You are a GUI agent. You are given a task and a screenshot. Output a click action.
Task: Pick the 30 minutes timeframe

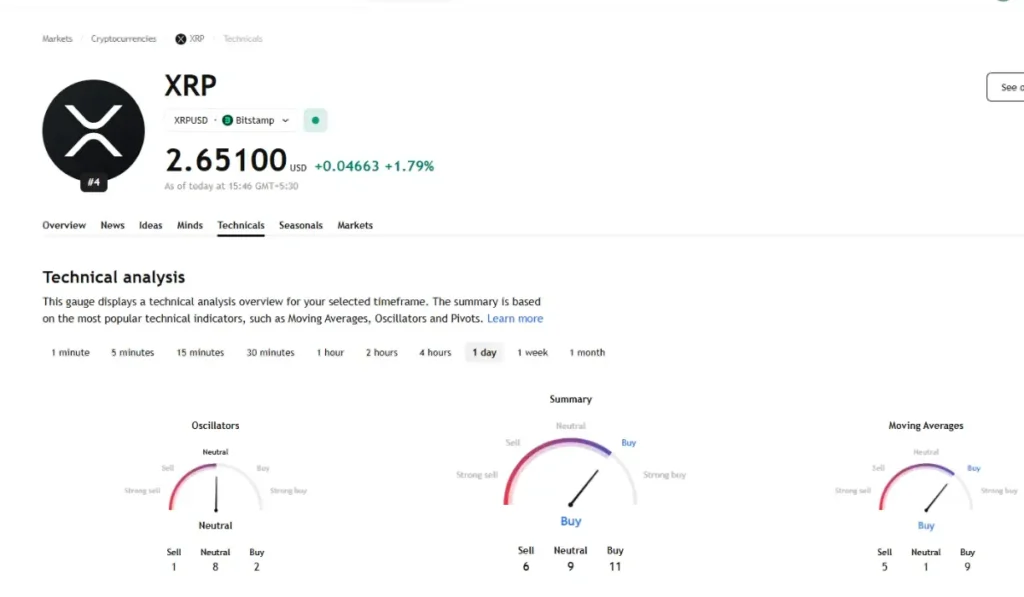270,353
